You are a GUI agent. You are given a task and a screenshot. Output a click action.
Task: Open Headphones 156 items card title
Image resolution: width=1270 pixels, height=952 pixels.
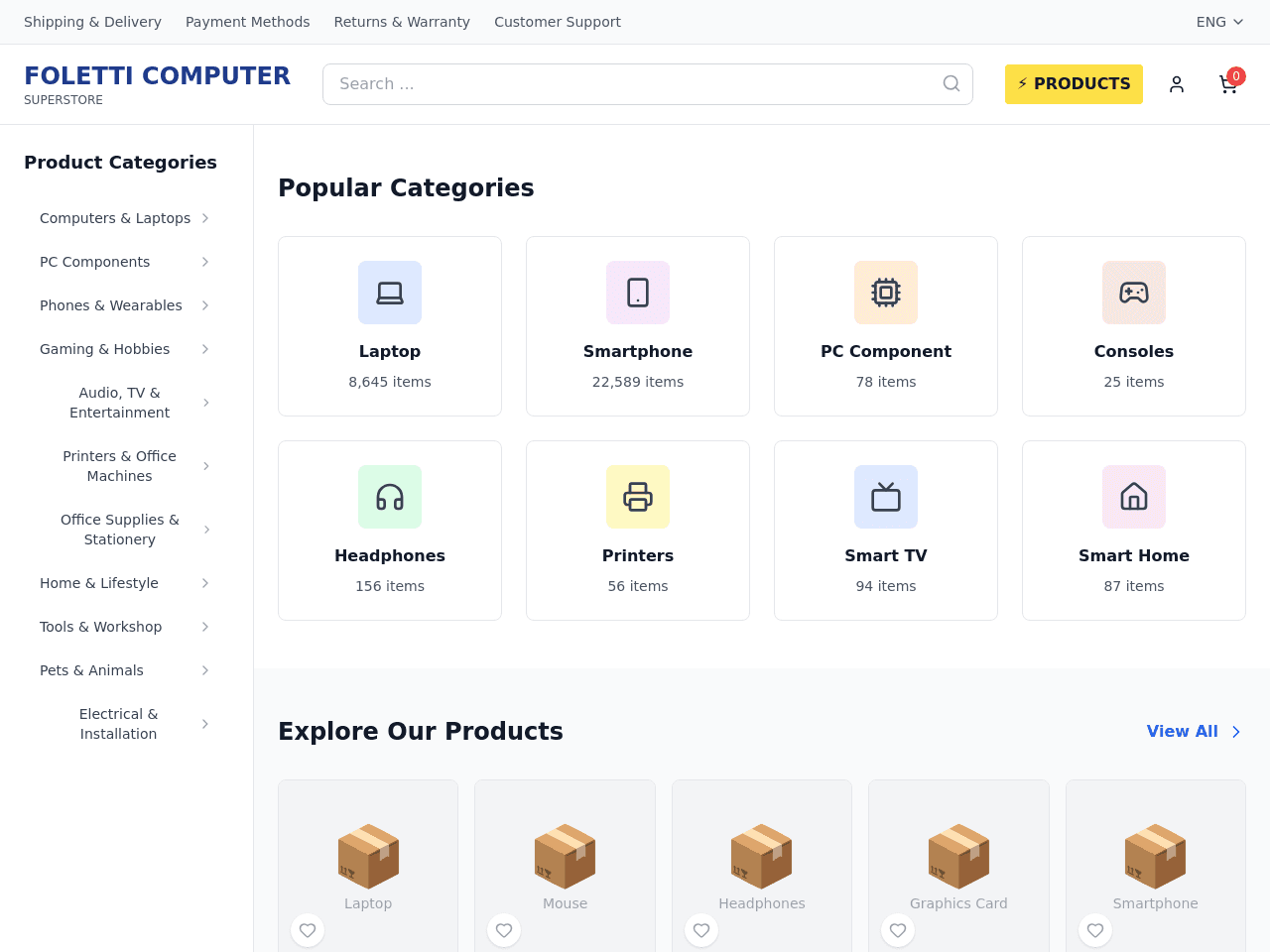390,555
